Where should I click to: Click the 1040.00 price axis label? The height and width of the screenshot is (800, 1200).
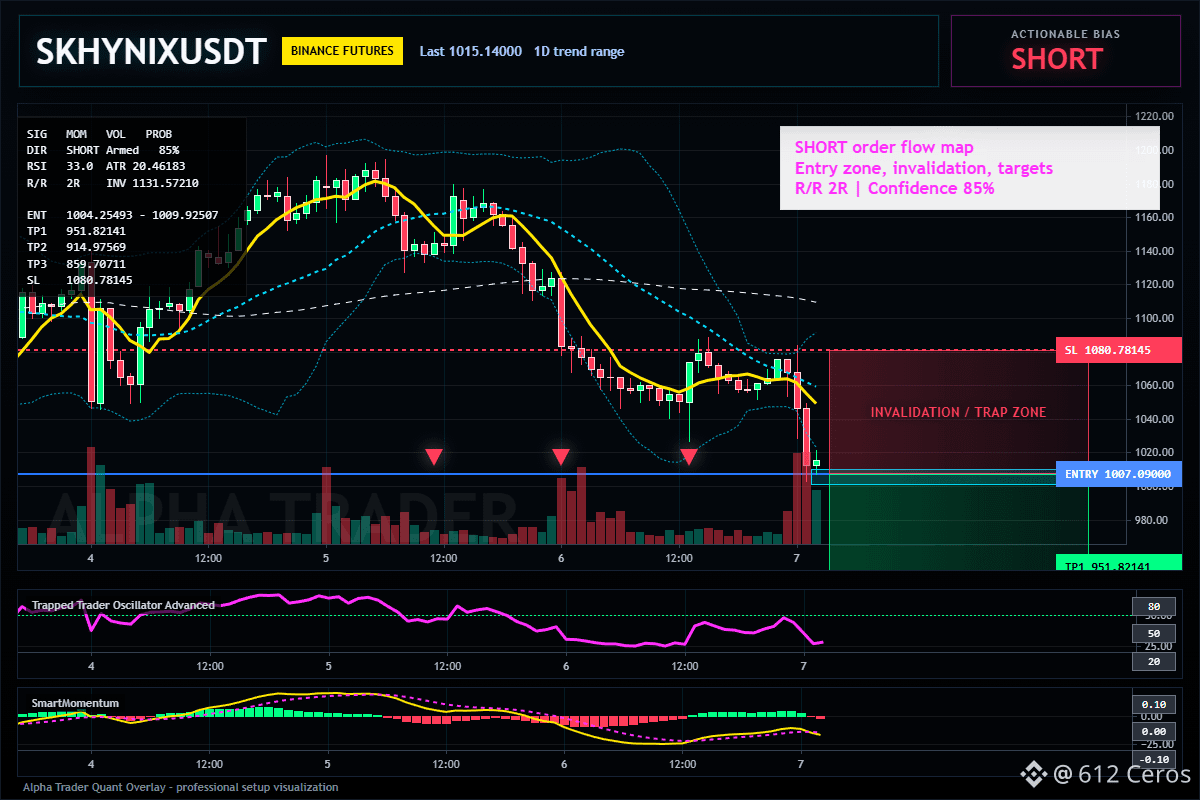1155,420
